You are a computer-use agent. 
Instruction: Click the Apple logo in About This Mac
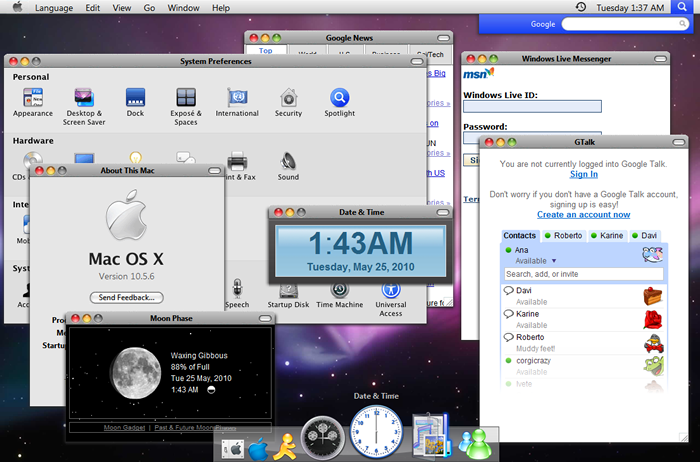[x=126, y=215]
